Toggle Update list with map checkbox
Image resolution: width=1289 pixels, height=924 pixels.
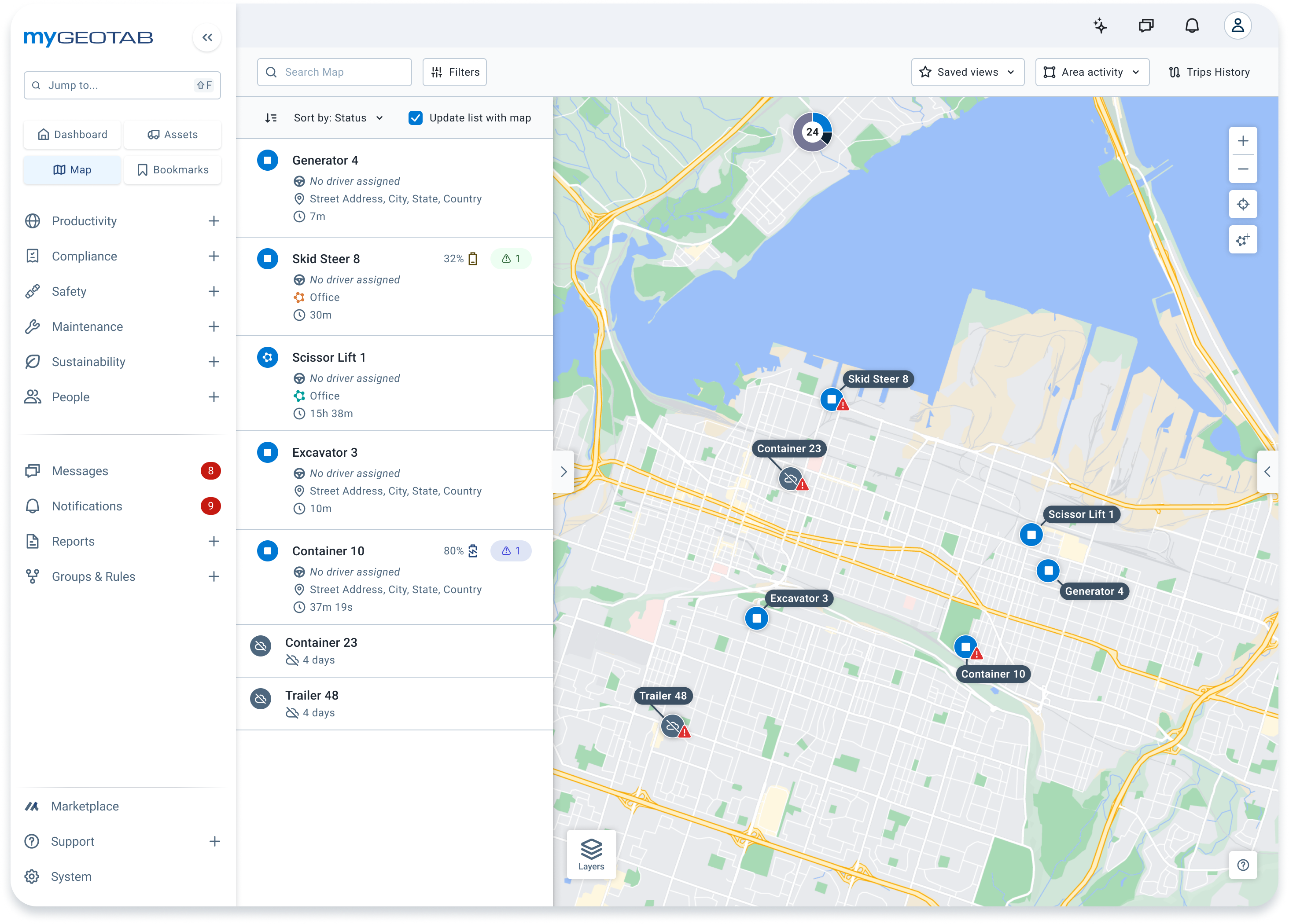[416, 118]
